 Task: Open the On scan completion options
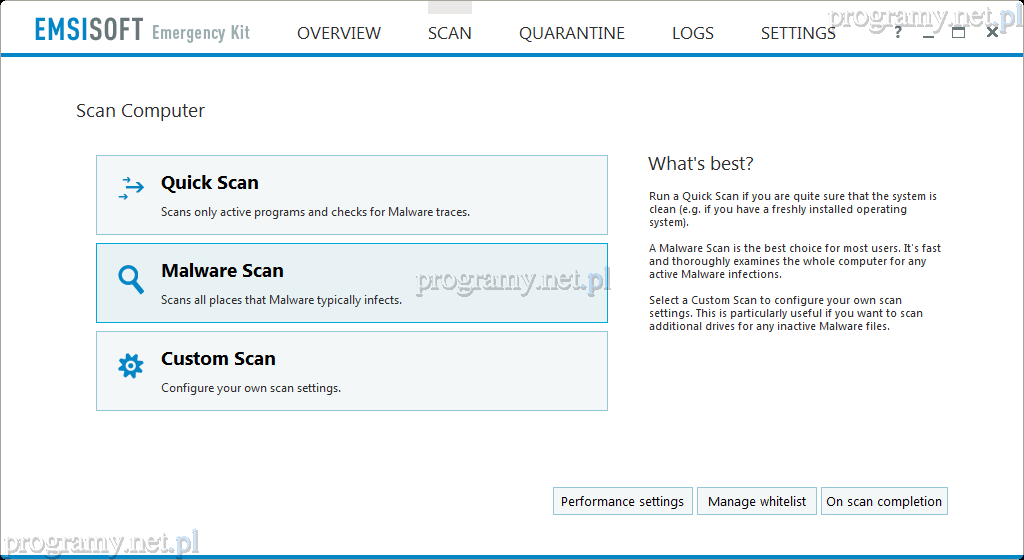point(884,501)
